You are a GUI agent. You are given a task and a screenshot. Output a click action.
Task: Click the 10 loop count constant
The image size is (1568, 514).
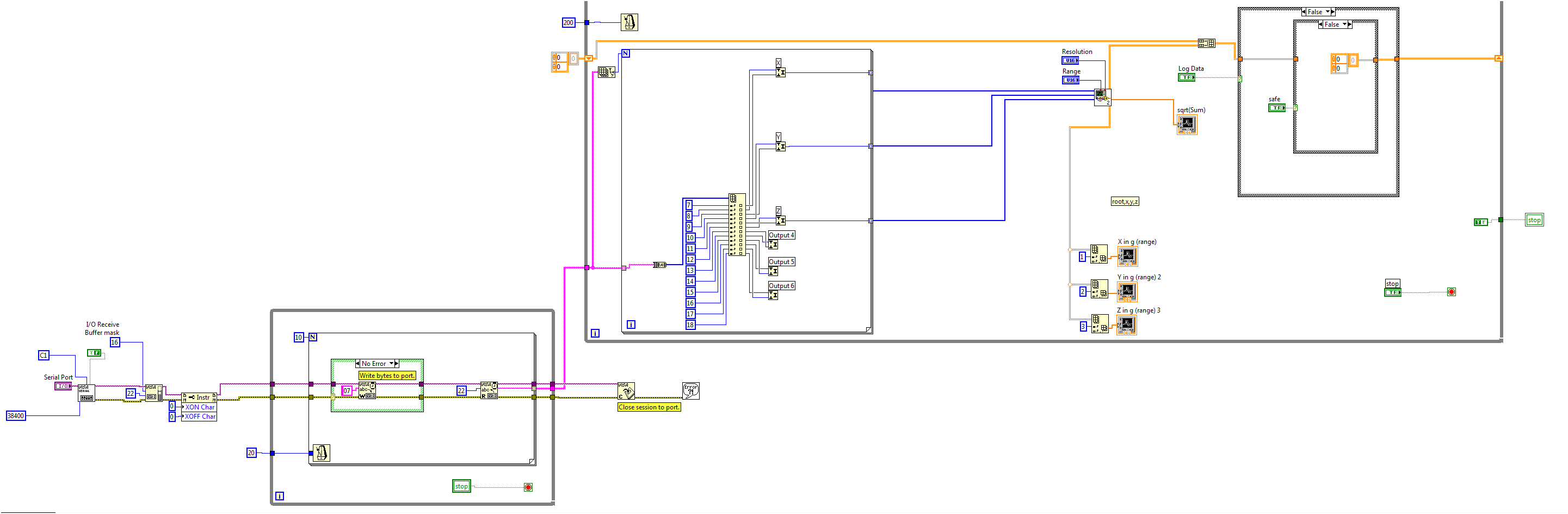298,338
